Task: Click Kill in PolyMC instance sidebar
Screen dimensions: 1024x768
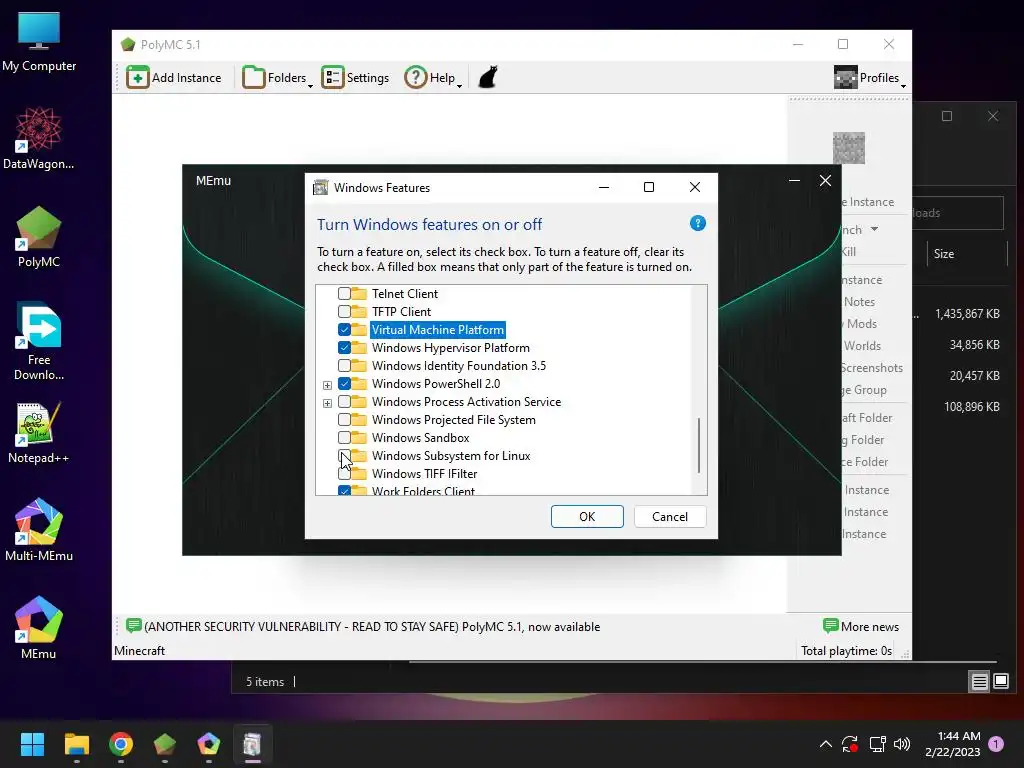Action: pos(848,252)
